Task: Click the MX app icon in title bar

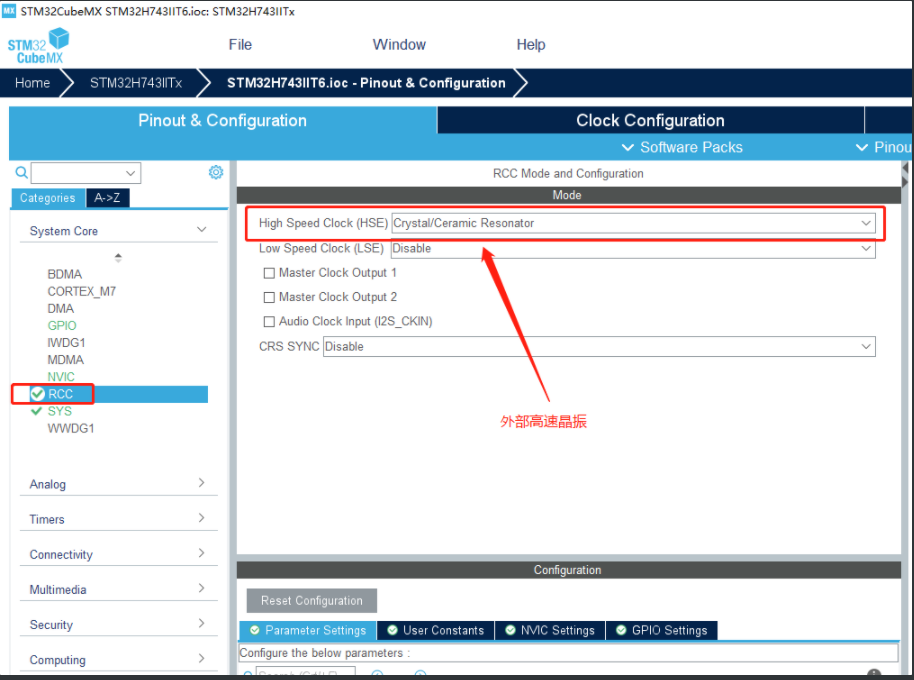Action: pyautogui.click(x=9, y=10)
